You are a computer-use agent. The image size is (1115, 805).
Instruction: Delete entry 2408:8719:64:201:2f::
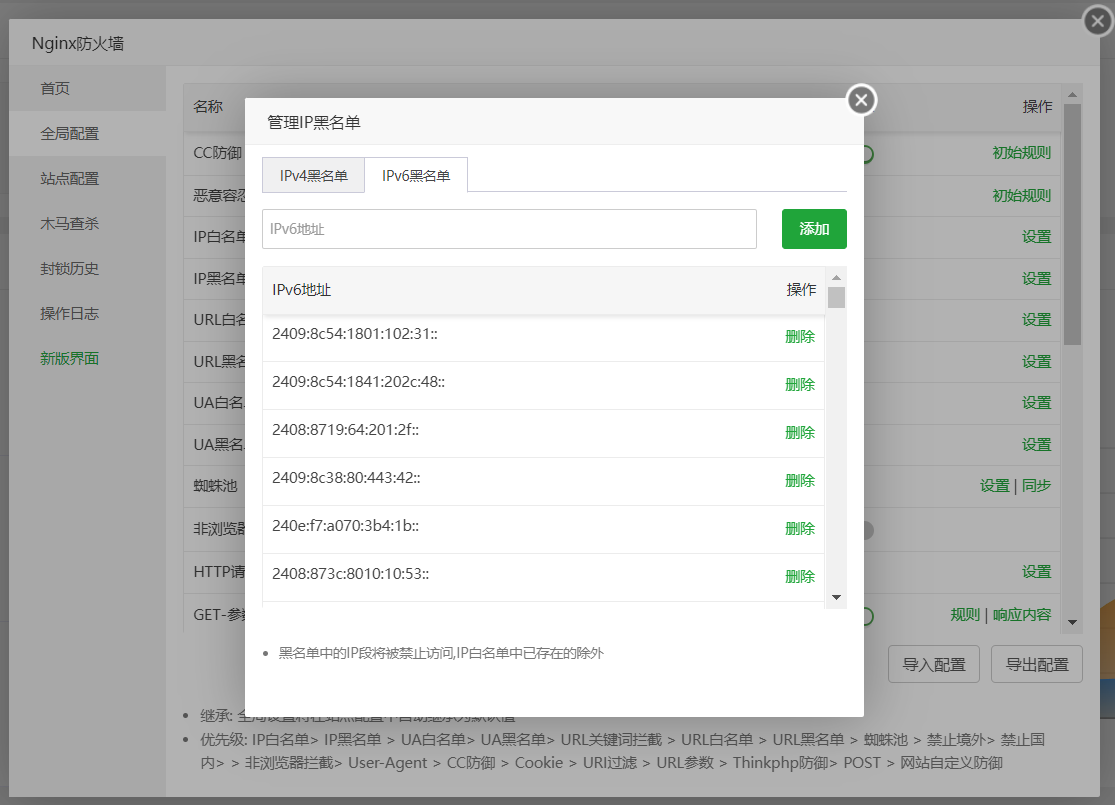[x=800, y=433]
